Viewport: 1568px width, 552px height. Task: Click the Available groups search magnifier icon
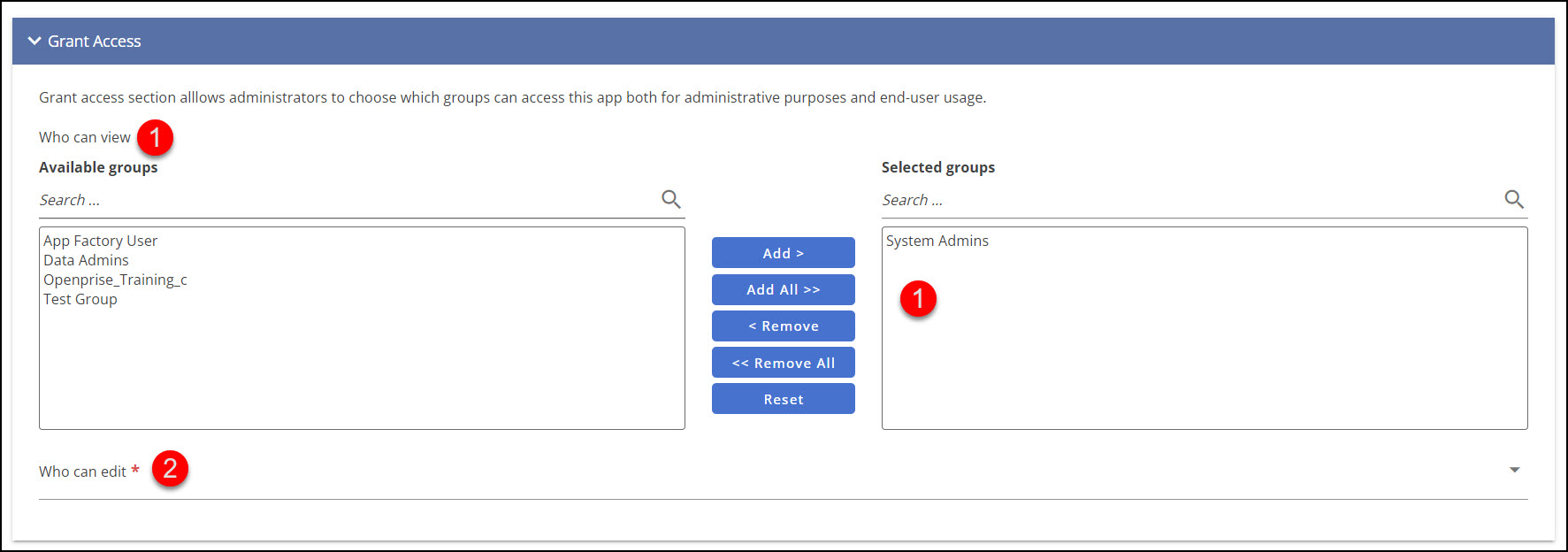[x=671, y=200]
